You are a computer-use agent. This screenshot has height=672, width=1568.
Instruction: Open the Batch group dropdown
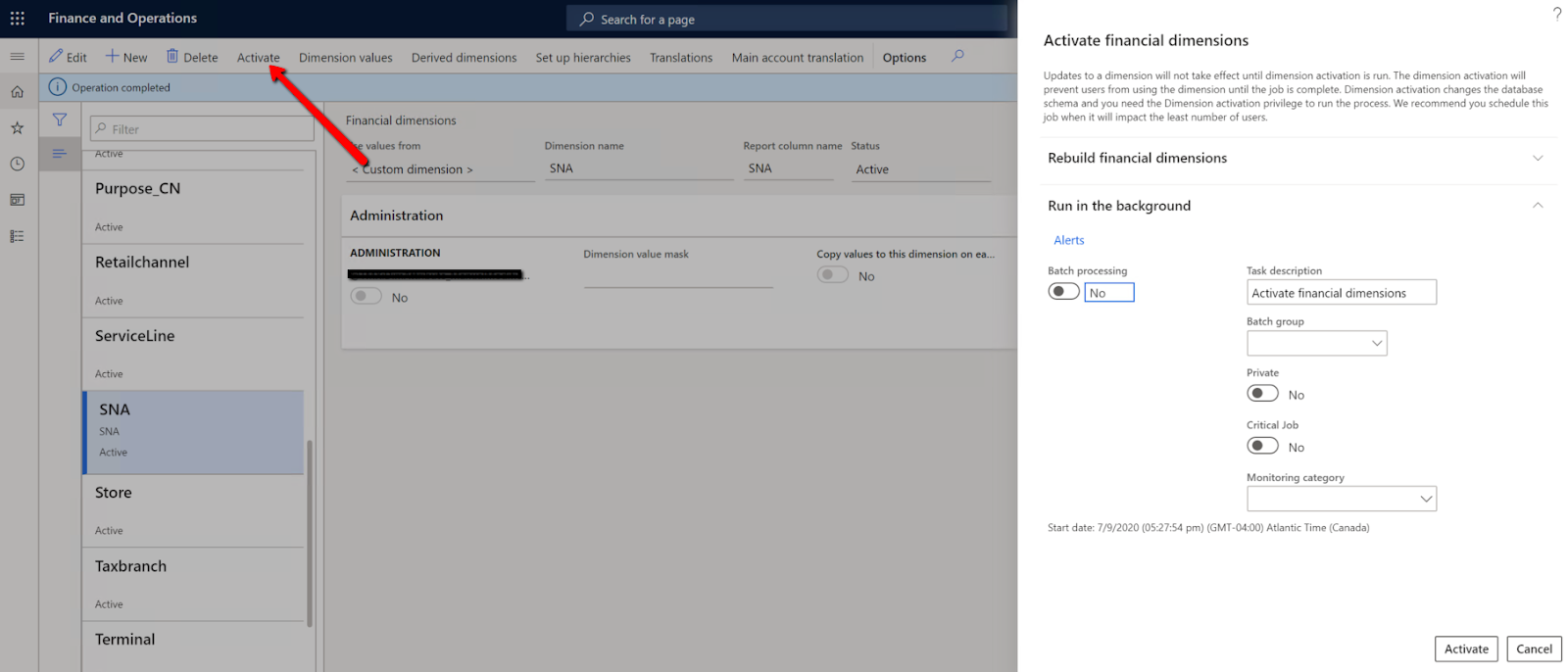[x=1317, y=343]
